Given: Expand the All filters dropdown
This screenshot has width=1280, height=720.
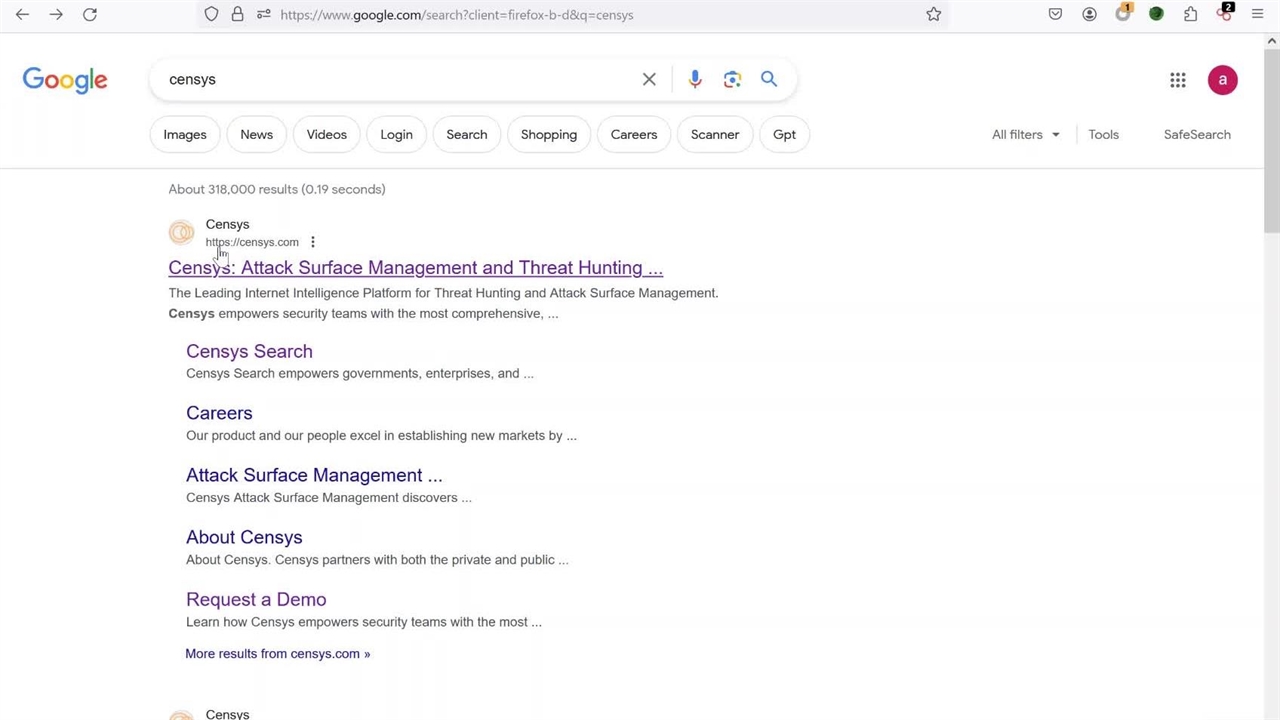Looking at the screenshot, I should coord(1025,134).
